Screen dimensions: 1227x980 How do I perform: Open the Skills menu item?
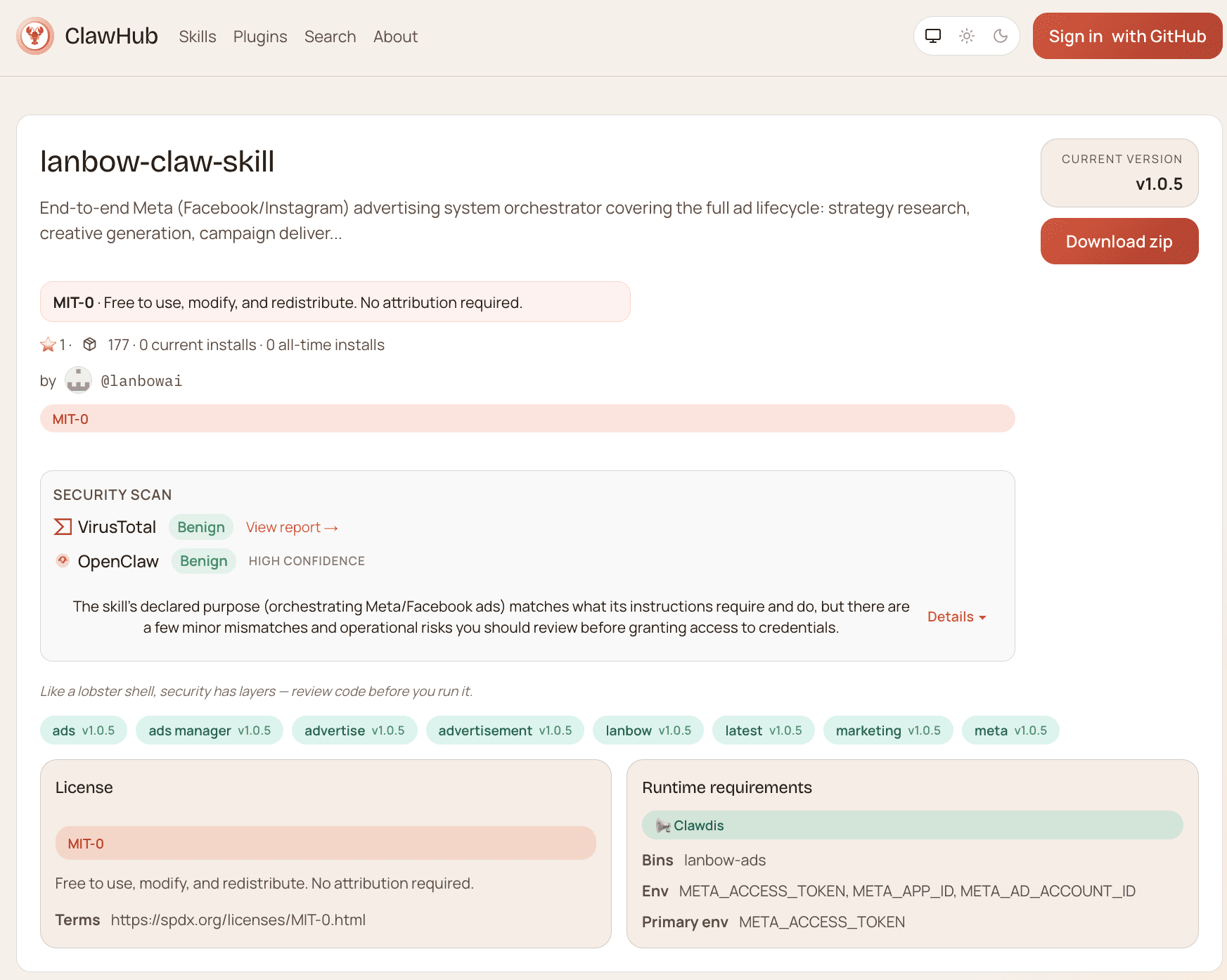pos(198,37)
